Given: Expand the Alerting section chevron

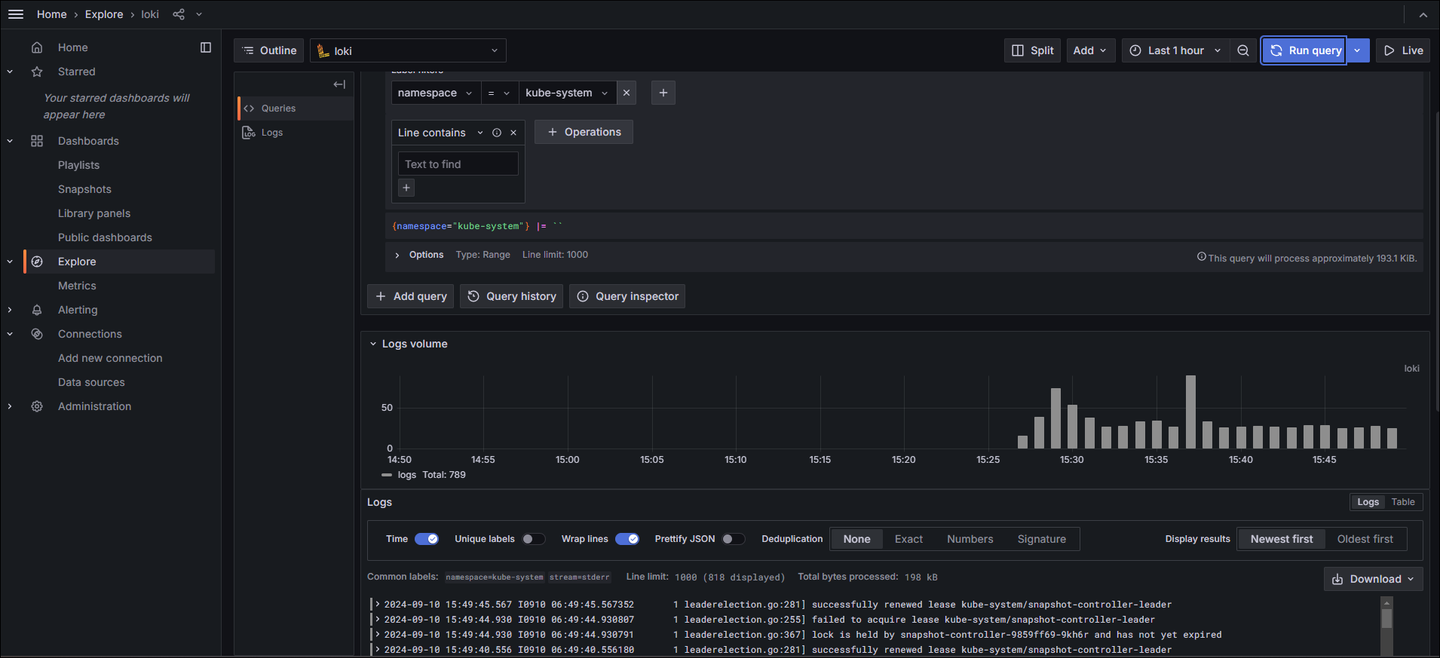Looking at the screenshot, I should pyautogui.click(x=10, y=310).
